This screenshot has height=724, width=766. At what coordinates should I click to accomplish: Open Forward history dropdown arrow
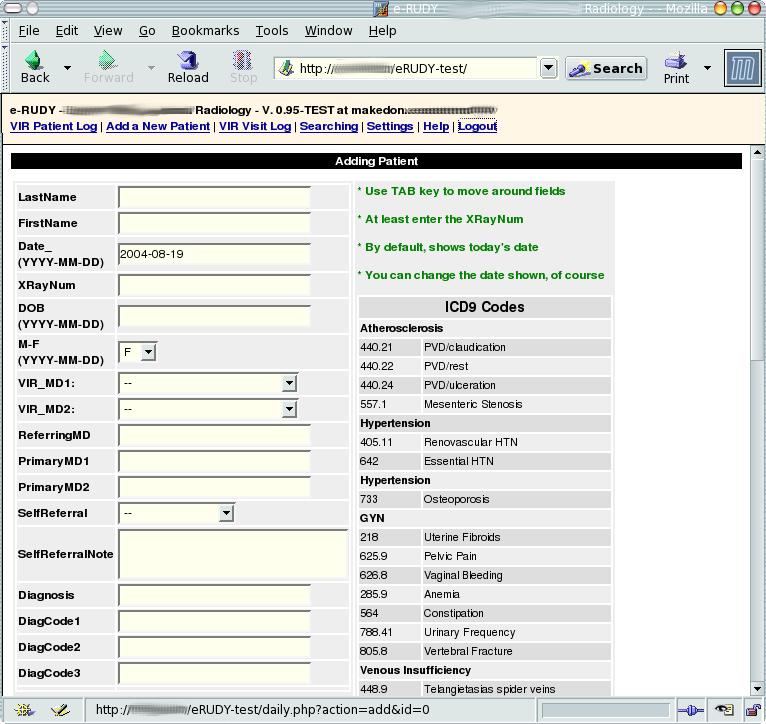coord(151,67)
